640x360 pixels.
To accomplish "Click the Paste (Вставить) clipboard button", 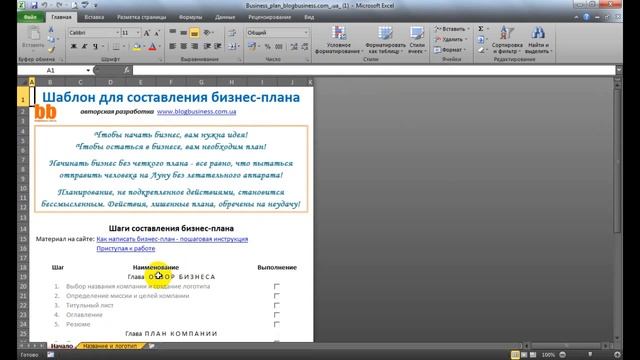I will pyautogui.click(x=34, y=38).
